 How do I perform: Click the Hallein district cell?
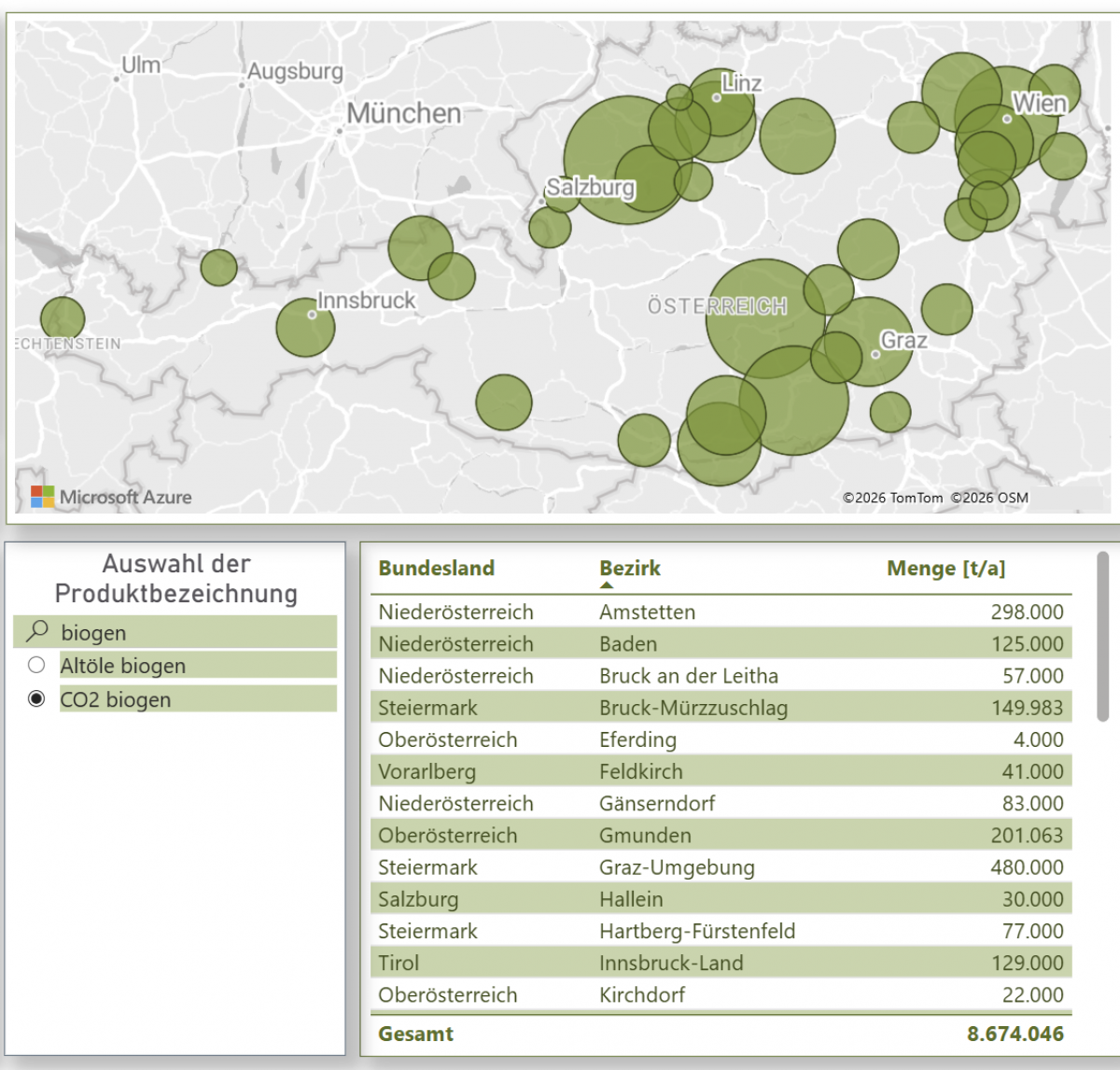coord(631,899)
